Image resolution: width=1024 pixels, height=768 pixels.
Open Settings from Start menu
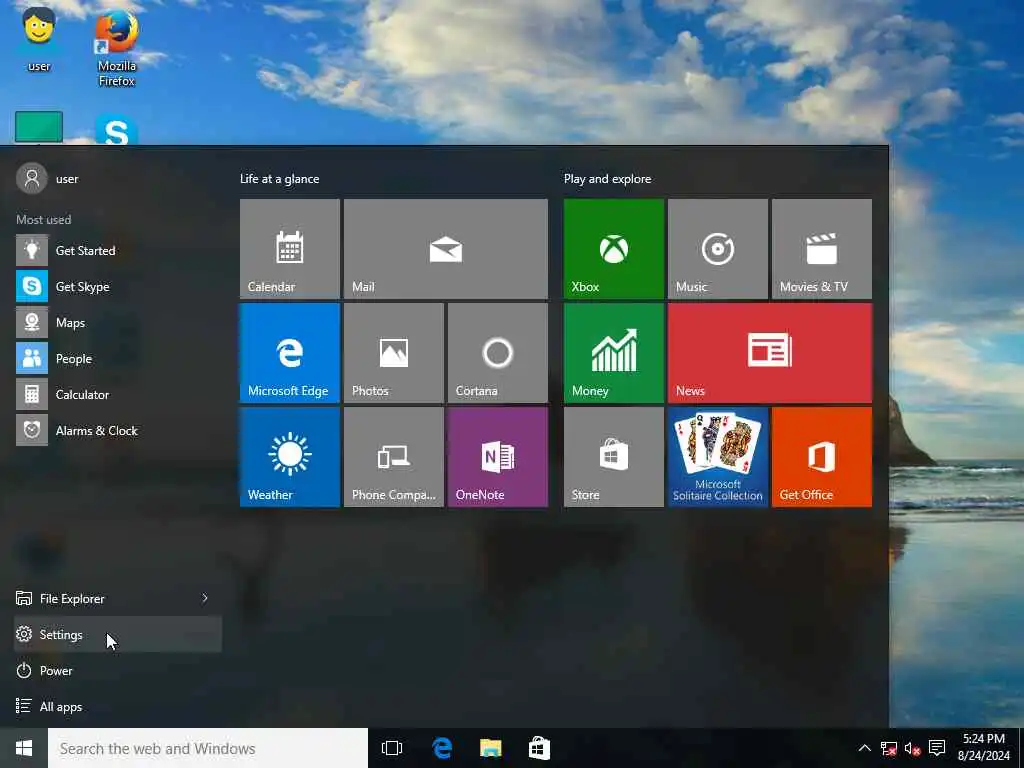(x=118, y=634)
